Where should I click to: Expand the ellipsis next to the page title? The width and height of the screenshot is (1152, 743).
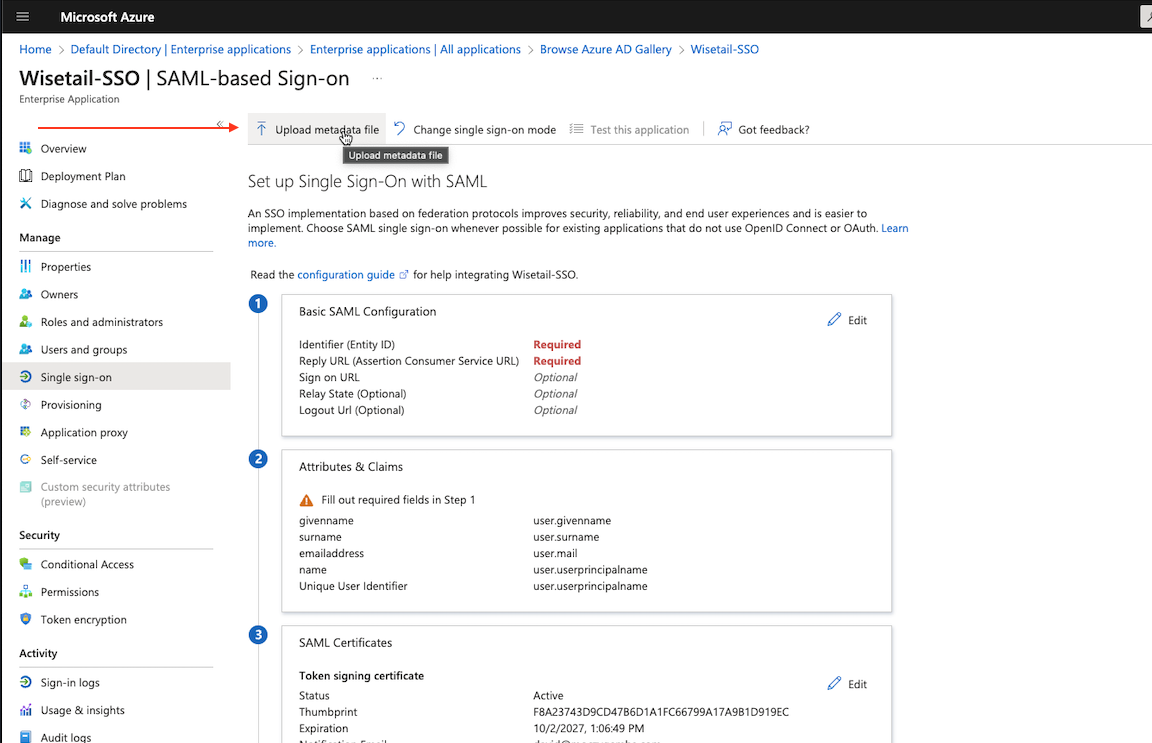click(x=376, y=78)
